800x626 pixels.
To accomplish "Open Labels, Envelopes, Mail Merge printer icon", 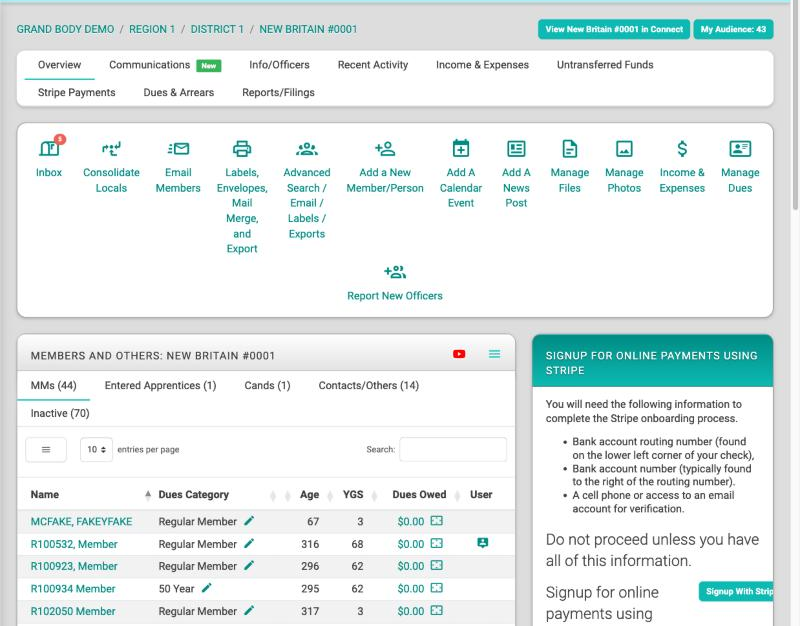I will [242, 148].
